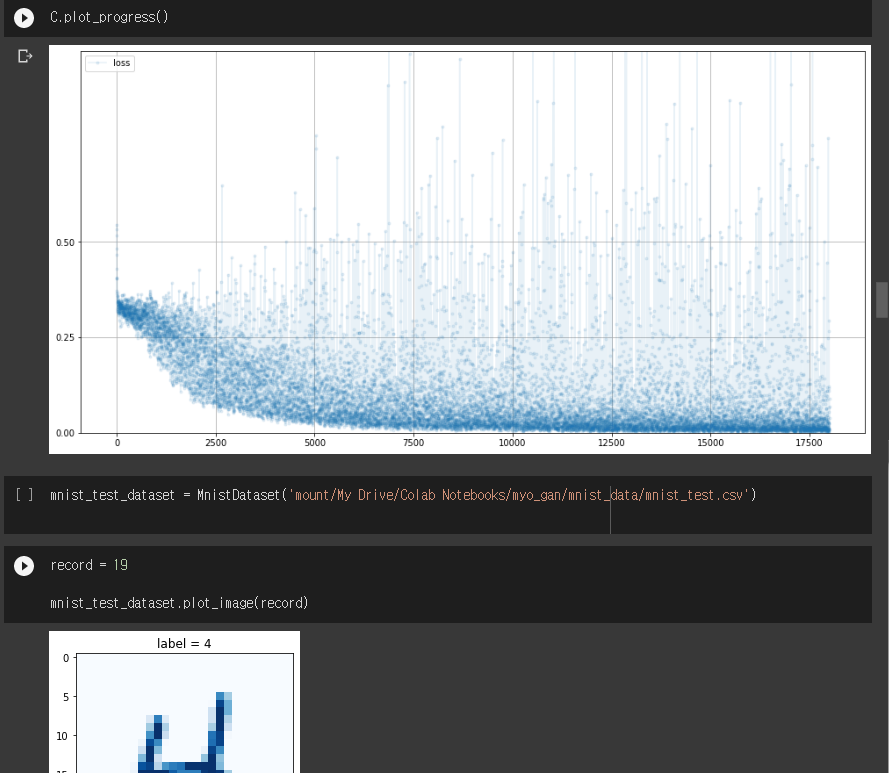Image resolution: width=889 pixels, height=773 pixels.
Task: Click the 0.00 y-axis tick label
Action: point(65,433)
